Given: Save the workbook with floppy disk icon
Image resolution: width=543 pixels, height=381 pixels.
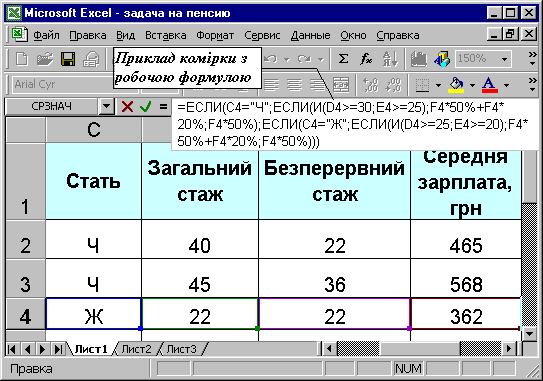Looking at the screenshot, I should click(x=68, y=59).
